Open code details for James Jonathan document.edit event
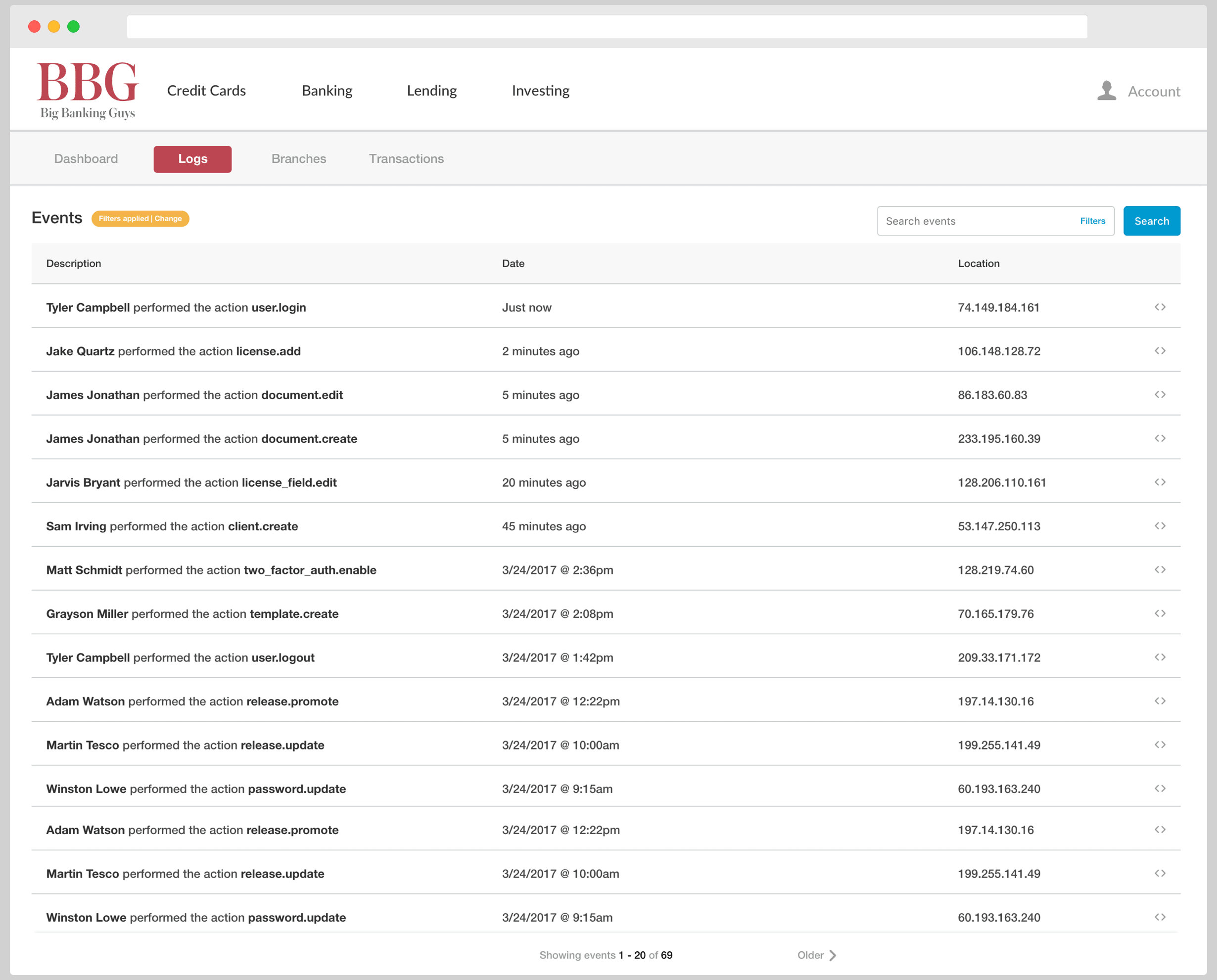1217x980 pixels. pyautogui.click(x=1161, y=395)
